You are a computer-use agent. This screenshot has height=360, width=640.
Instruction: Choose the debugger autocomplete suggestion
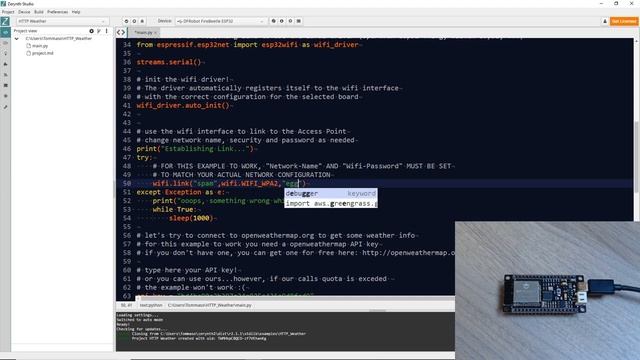point(331,193)
